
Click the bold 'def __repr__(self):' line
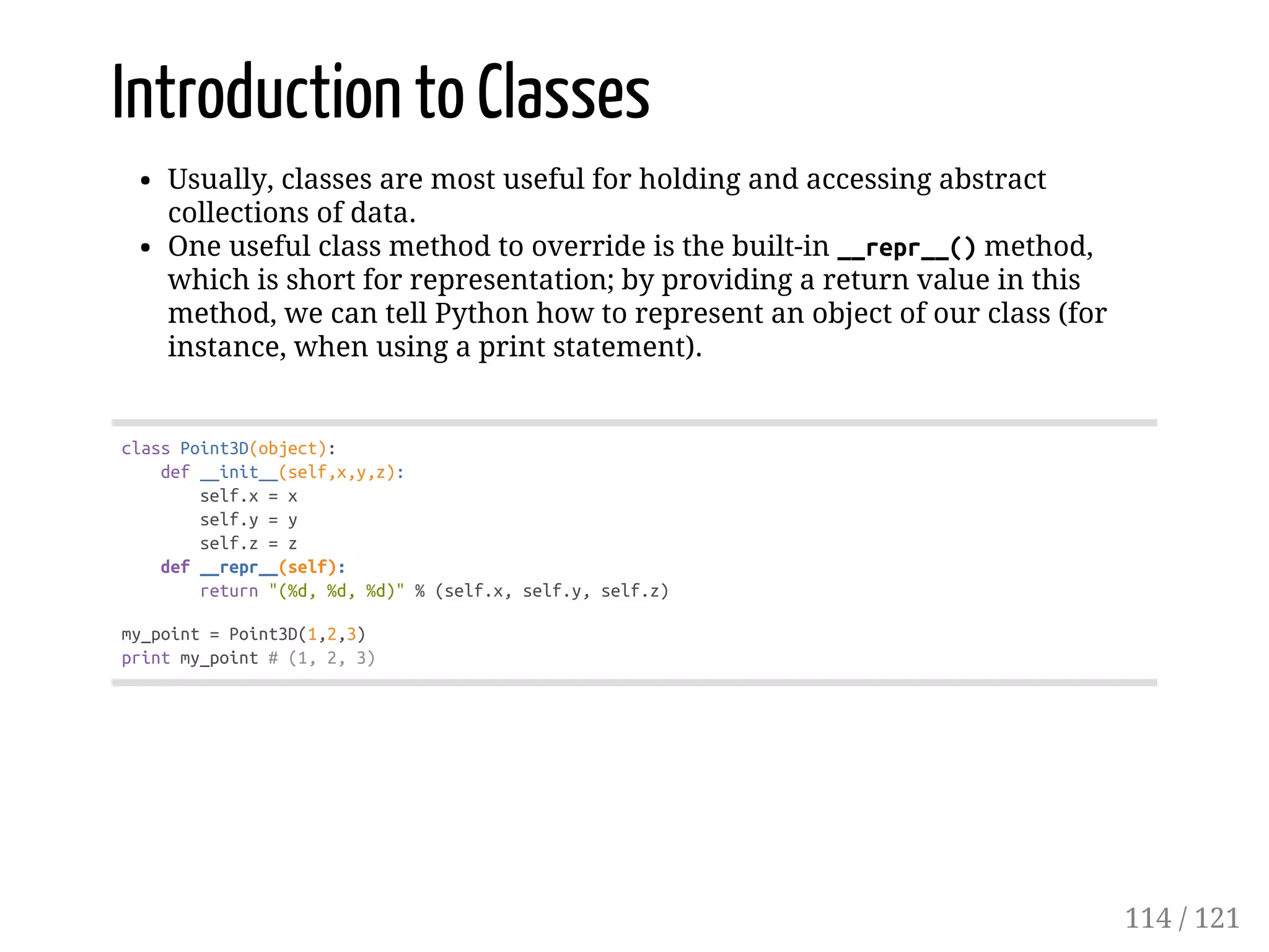(253, 567)
